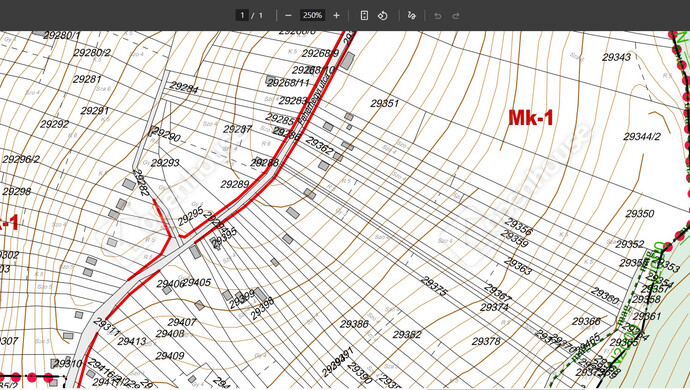Click parcel number 29268/11
690x390 pixels.
289,83
